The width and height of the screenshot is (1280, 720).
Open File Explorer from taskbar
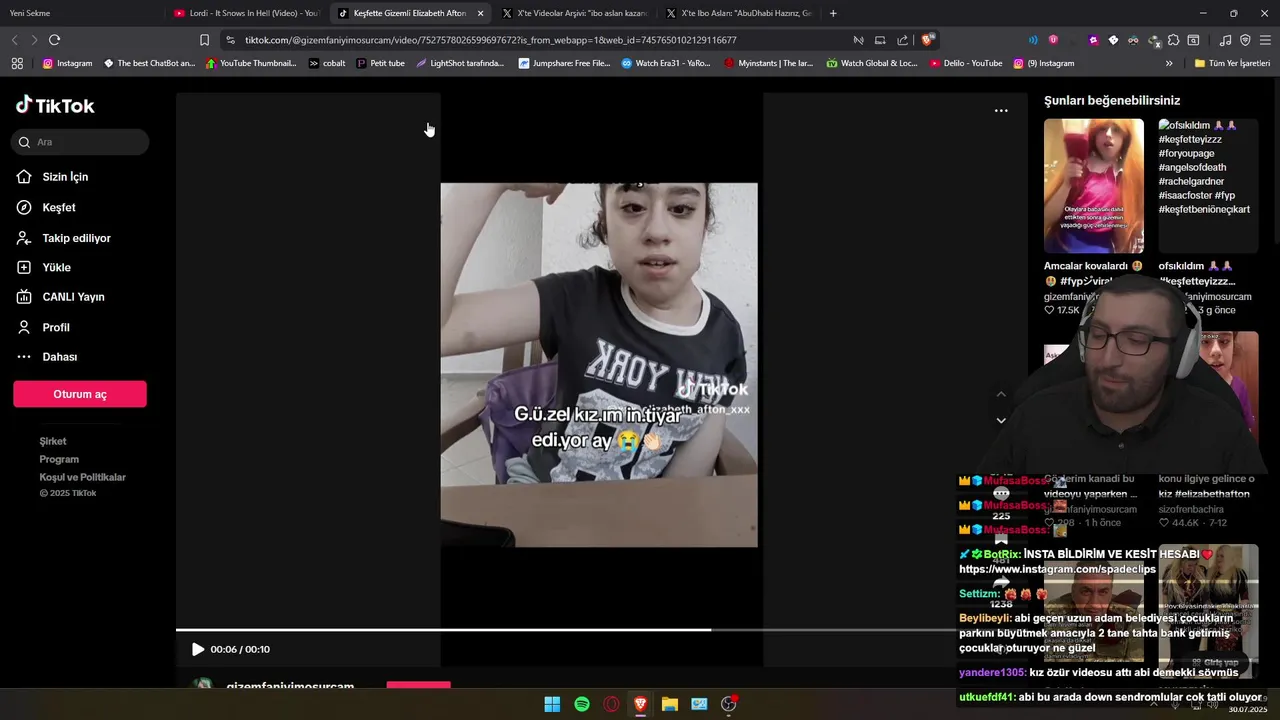click(x=670, y=704)
